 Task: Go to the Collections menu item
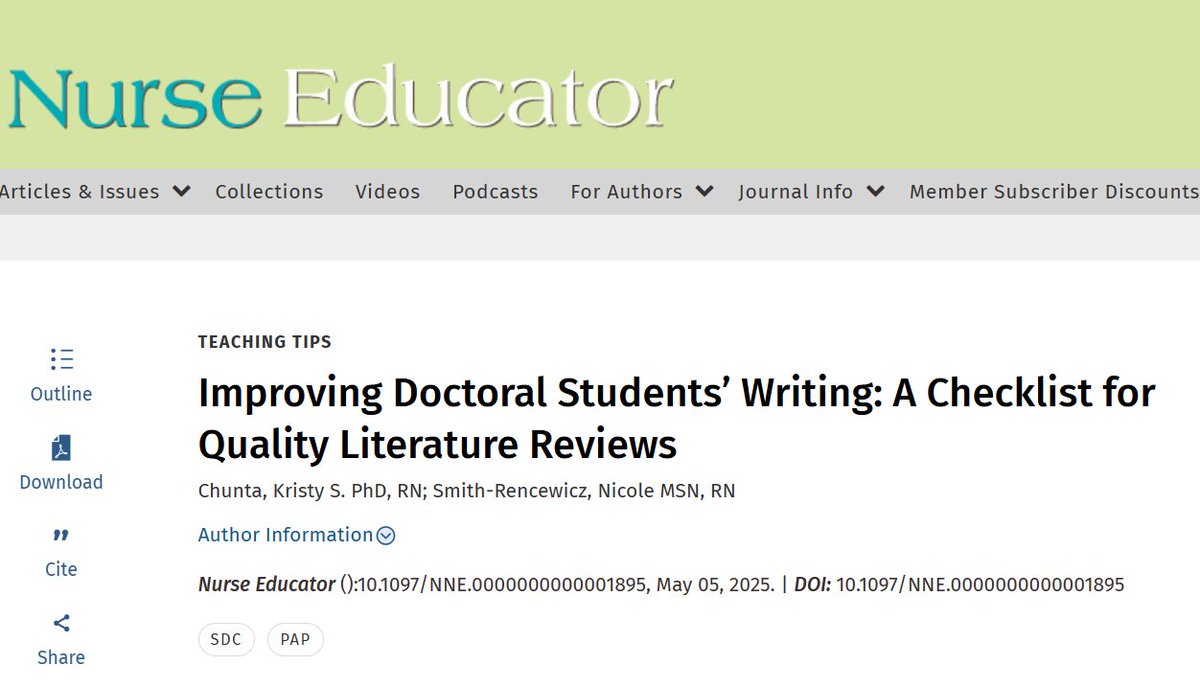[269, 191]
